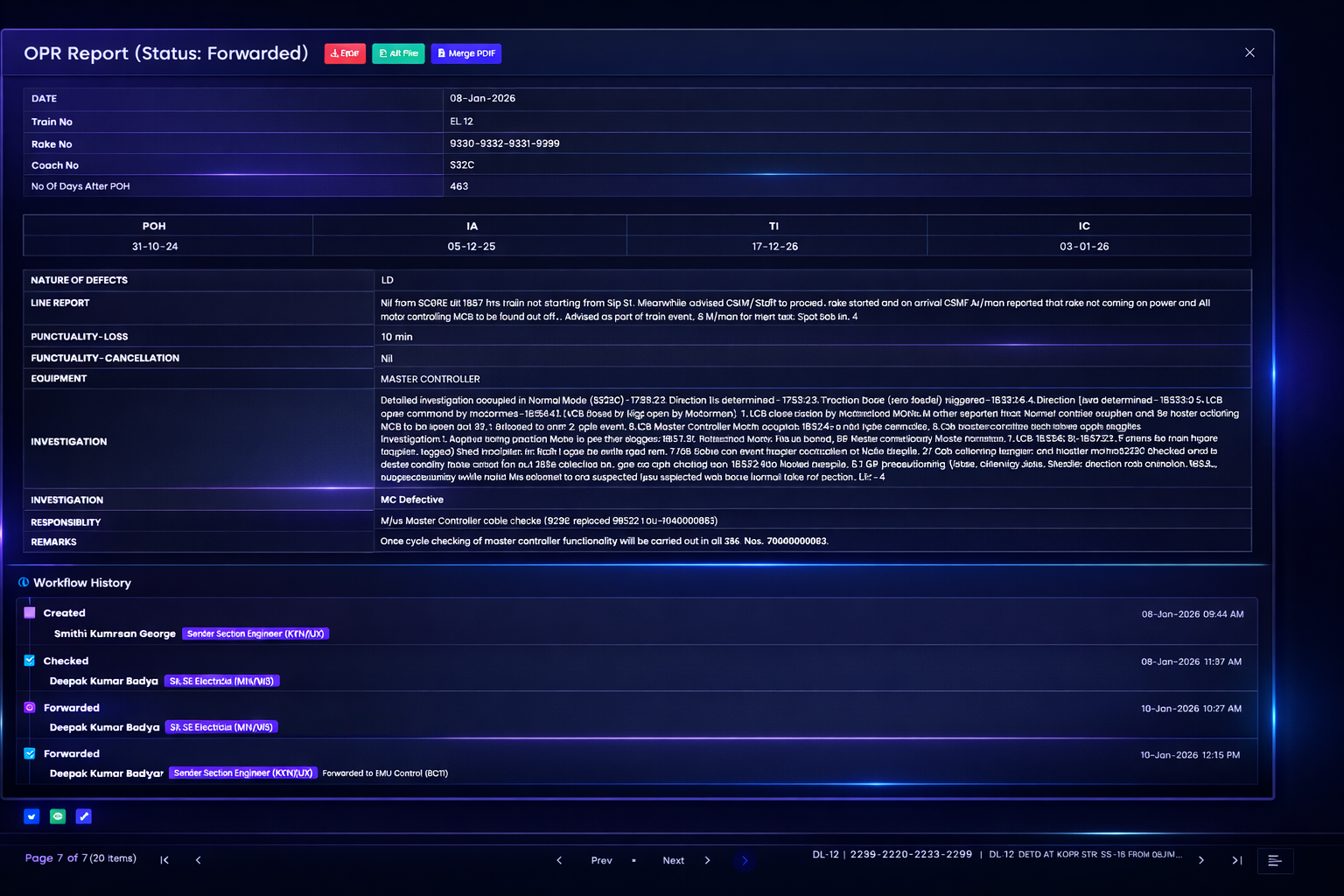Jump to the first page arrow

point(164,860)
